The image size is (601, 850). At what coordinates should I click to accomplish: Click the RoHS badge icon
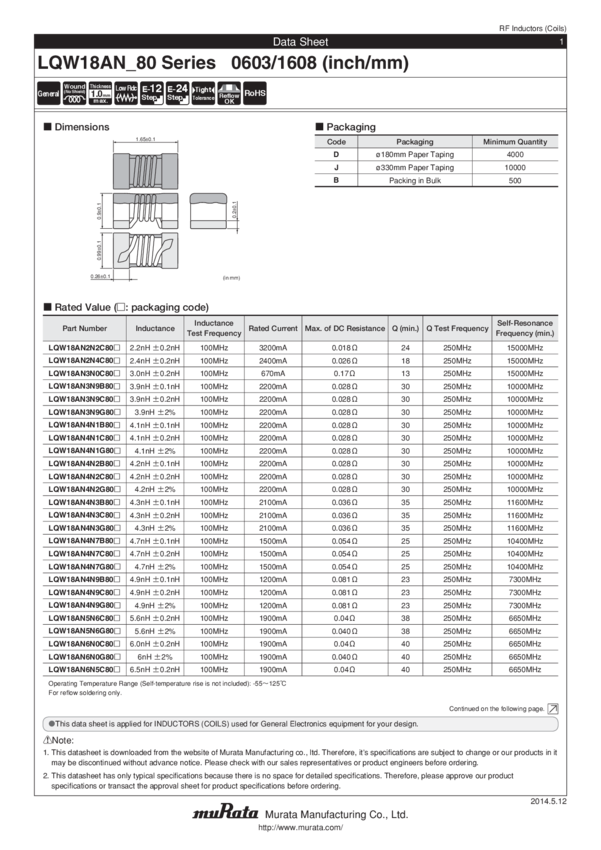coord(255,93)
